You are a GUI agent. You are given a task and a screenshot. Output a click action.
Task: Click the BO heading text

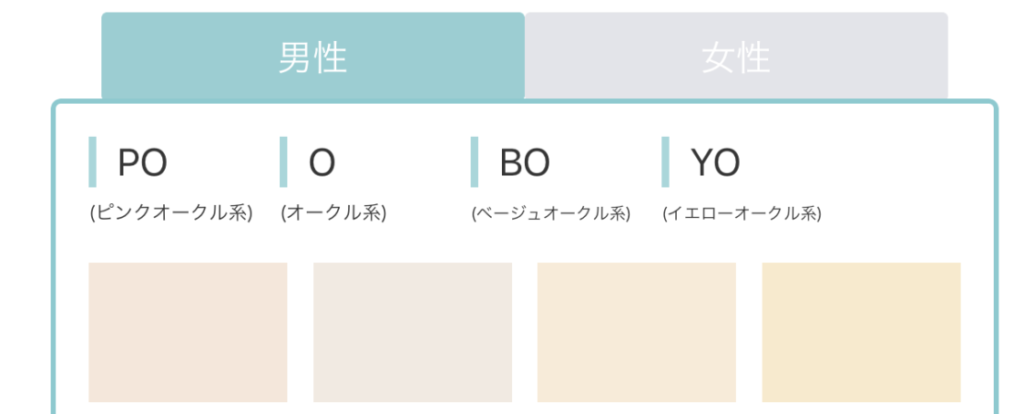tap(524, 163)
